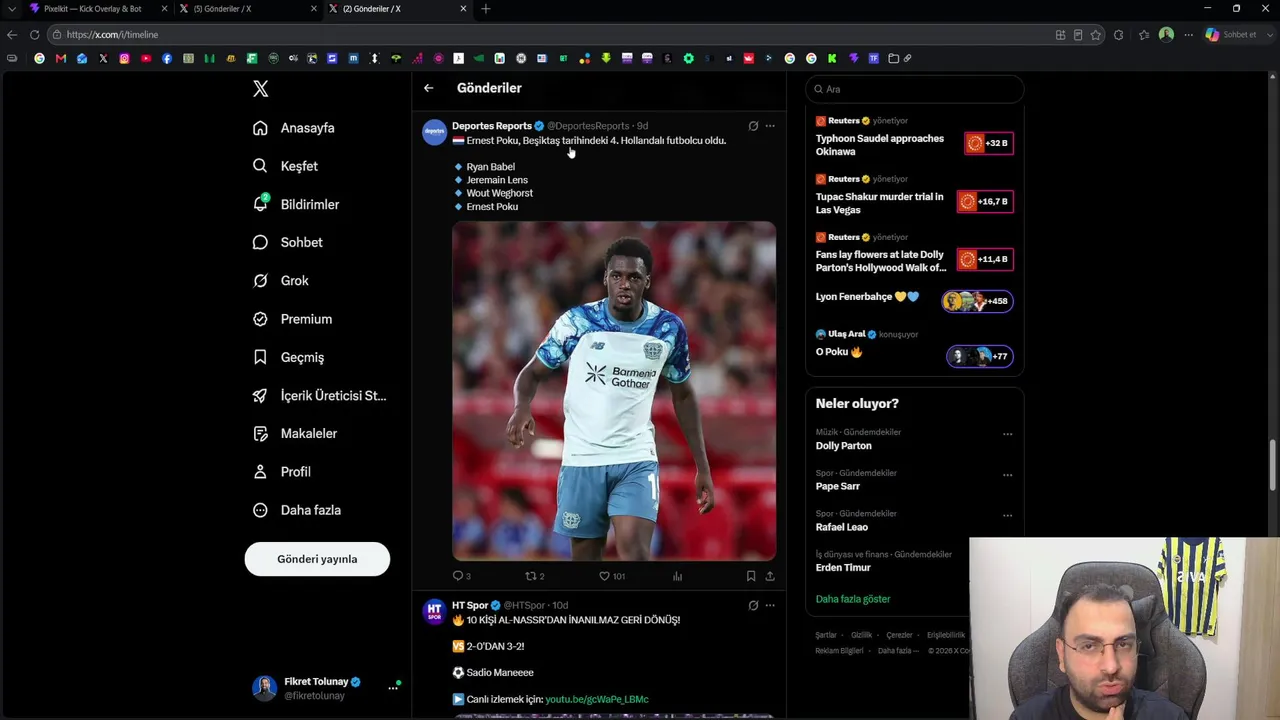Open the Premium page
This screenshot has width=1280, height=720.
tap(292, 319)
